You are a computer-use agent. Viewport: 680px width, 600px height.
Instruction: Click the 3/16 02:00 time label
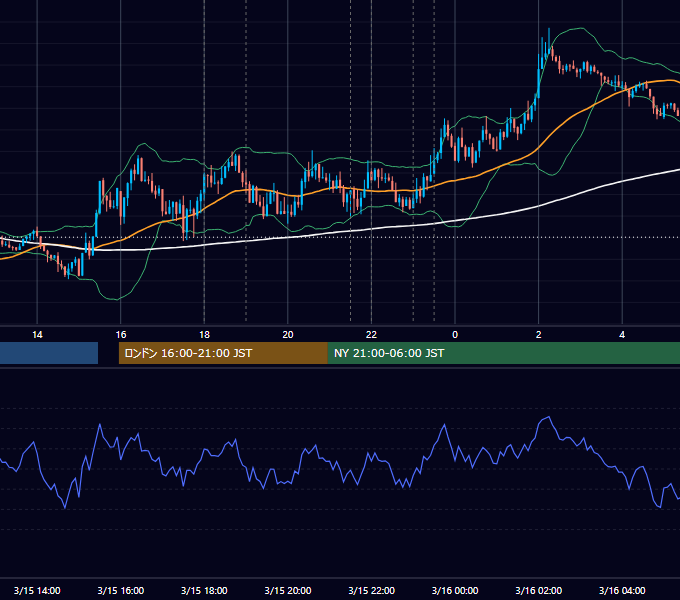pyautogui.click(x=539, y=590)
